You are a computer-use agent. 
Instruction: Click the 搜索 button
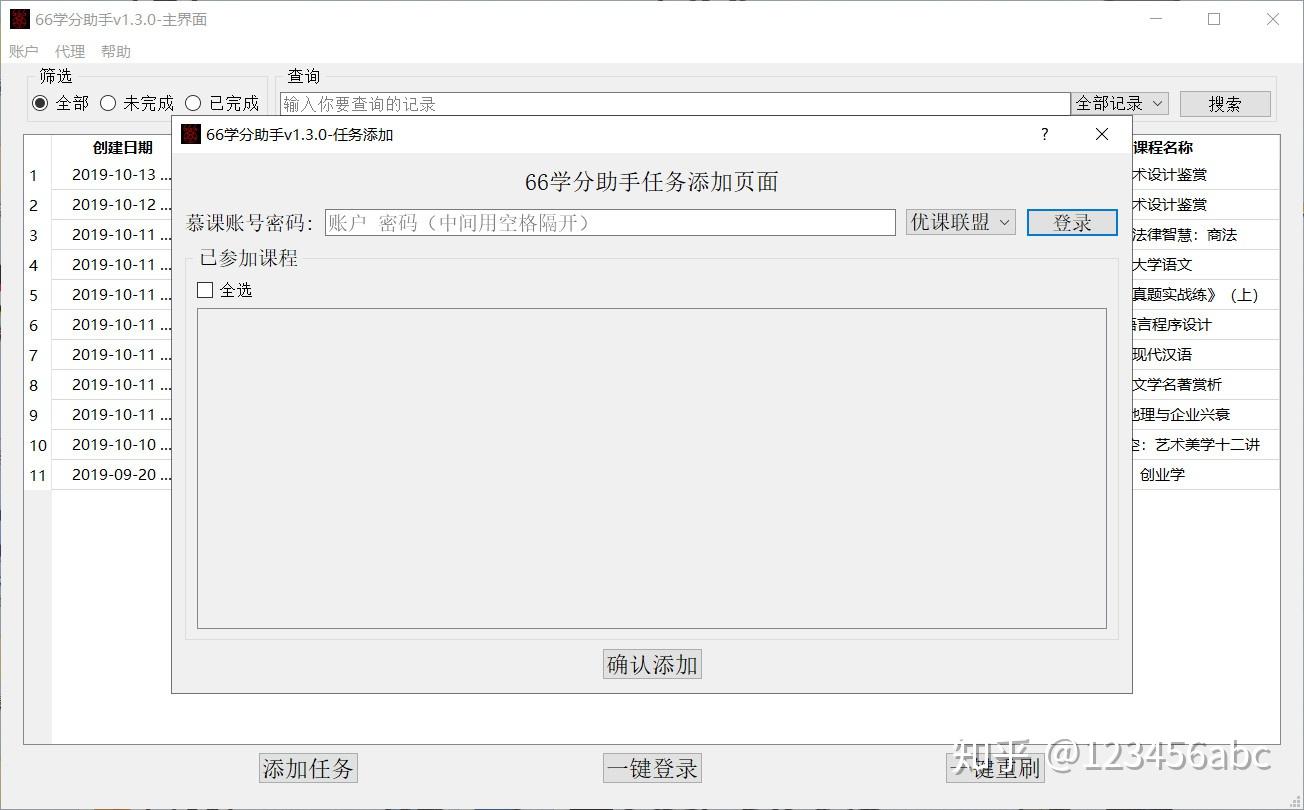1225,104
